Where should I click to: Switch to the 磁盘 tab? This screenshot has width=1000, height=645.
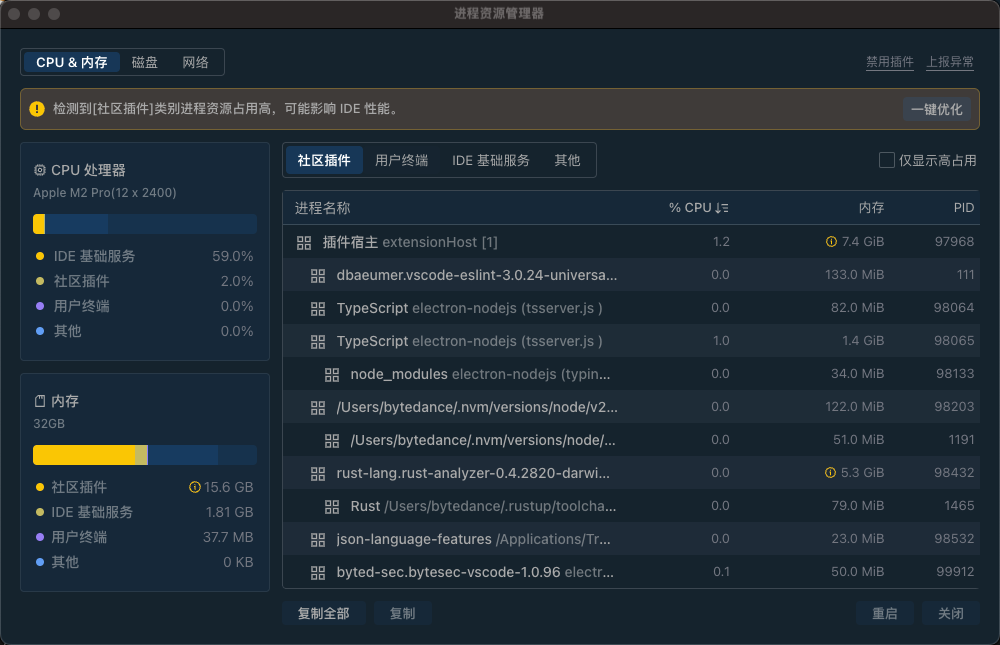145,63
